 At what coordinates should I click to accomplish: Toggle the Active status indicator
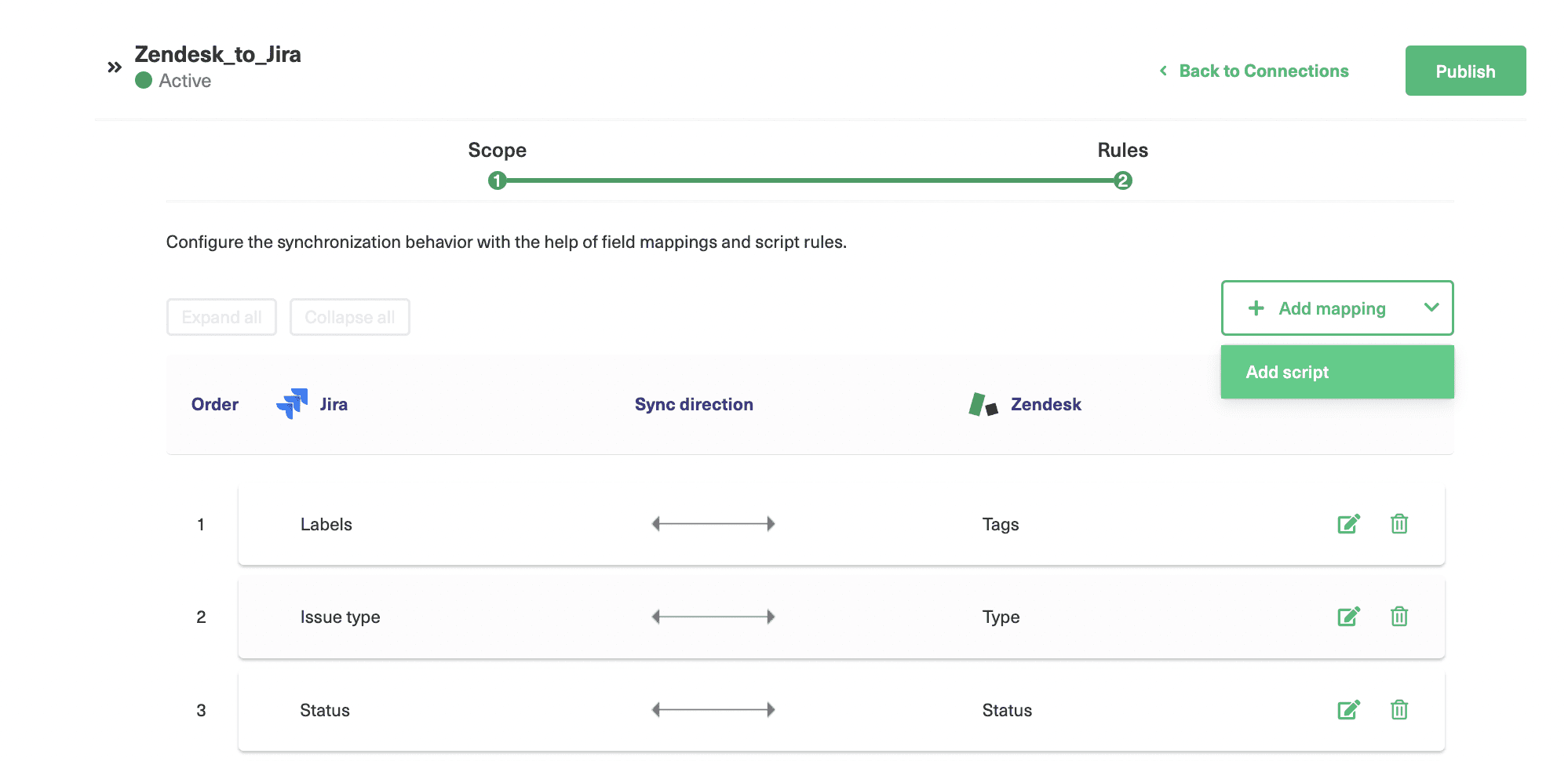click(x=144, y=80)
